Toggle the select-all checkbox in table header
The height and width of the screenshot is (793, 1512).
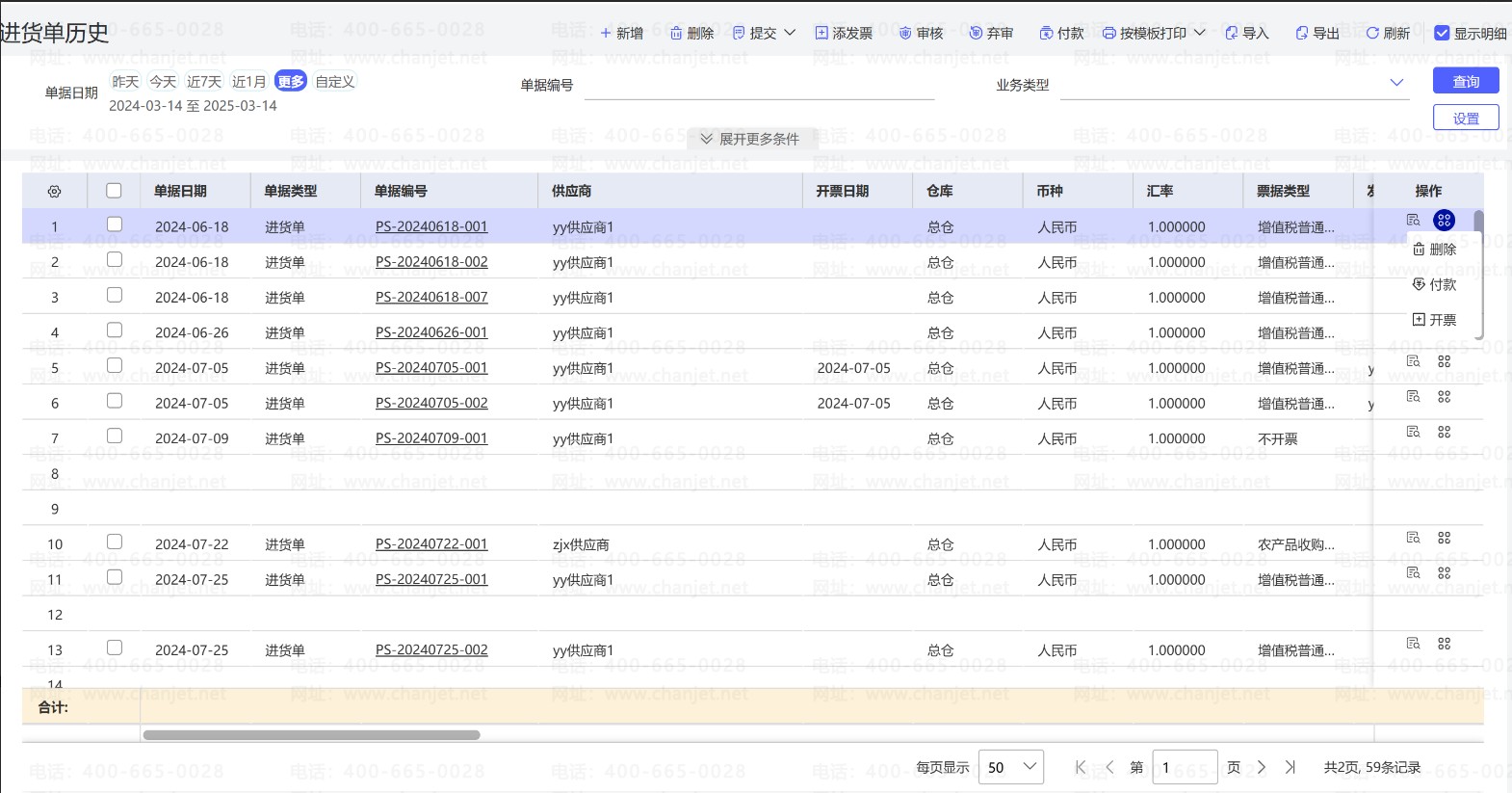point(114,191)
